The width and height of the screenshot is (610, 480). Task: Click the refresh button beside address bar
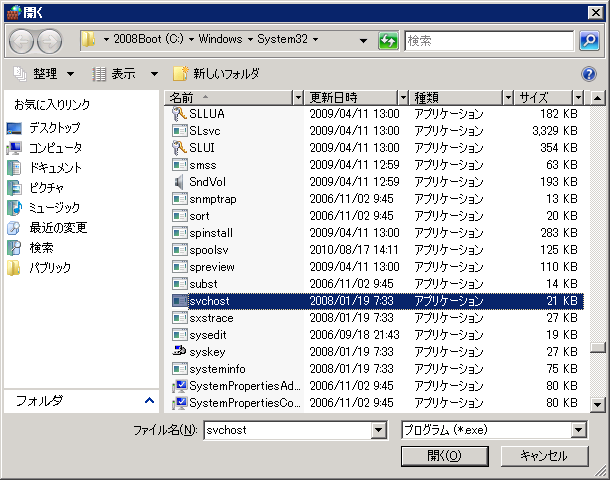point(388,40)
